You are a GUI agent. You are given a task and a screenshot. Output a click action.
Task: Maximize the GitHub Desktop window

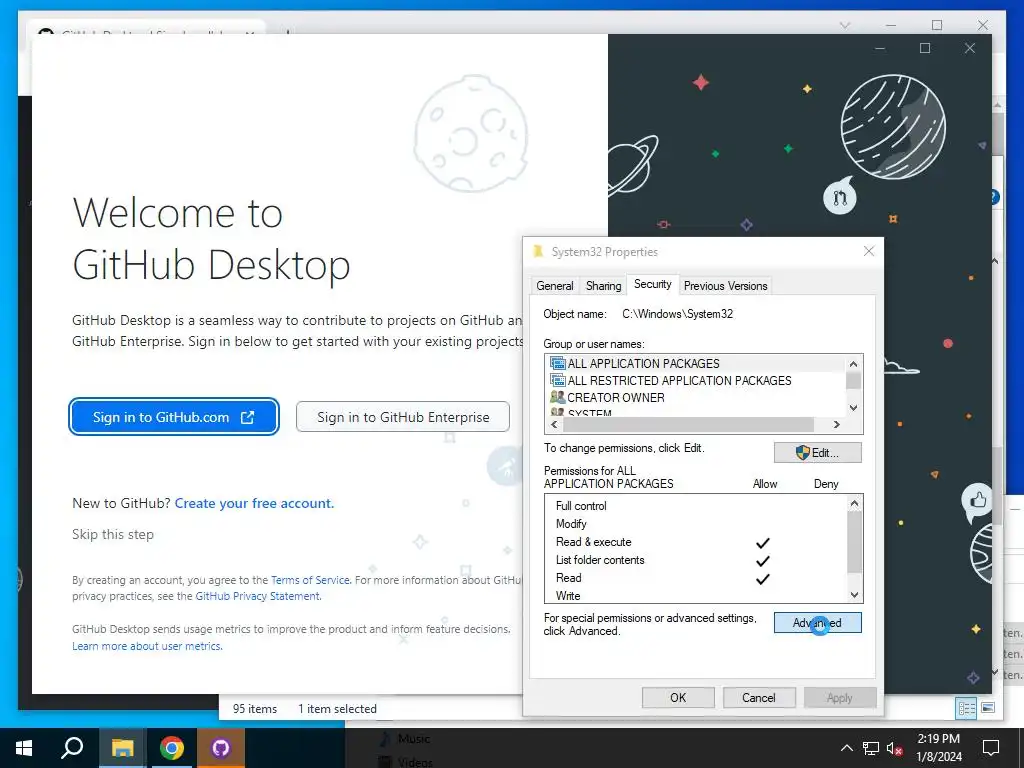coord(925,48)
